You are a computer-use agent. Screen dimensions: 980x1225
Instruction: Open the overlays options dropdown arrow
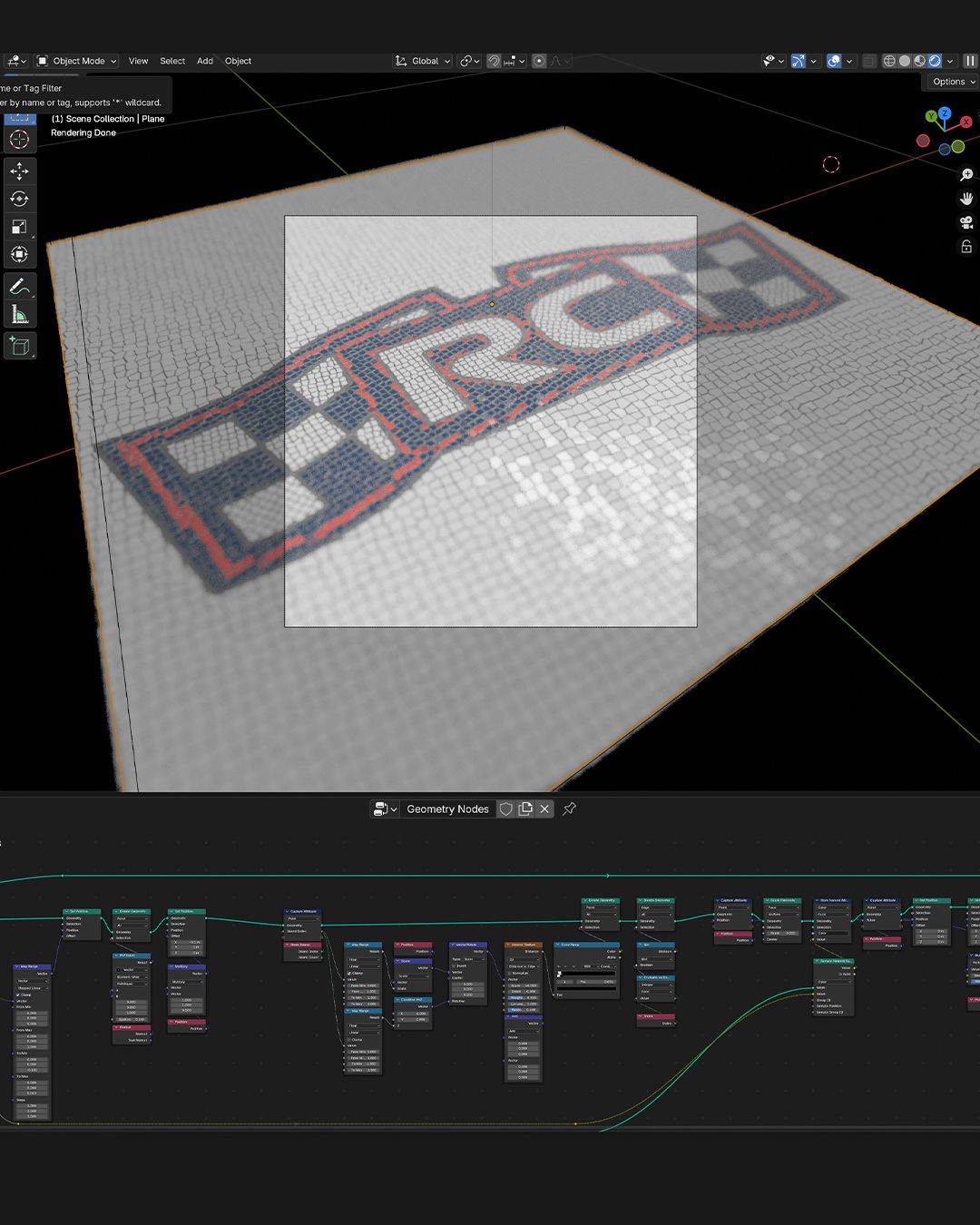848,61
